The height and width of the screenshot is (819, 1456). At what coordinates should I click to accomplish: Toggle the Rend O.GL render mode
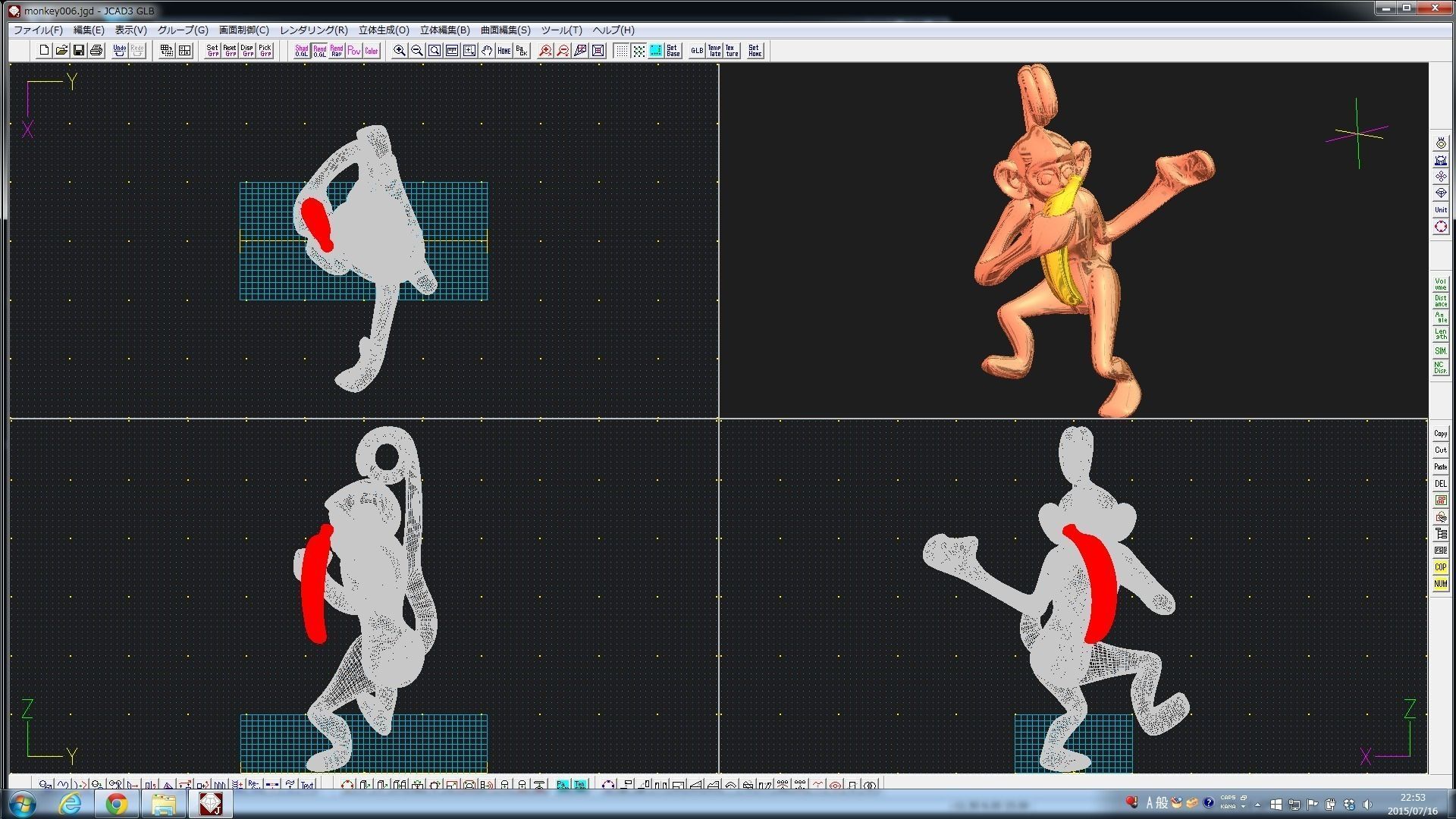319,51
